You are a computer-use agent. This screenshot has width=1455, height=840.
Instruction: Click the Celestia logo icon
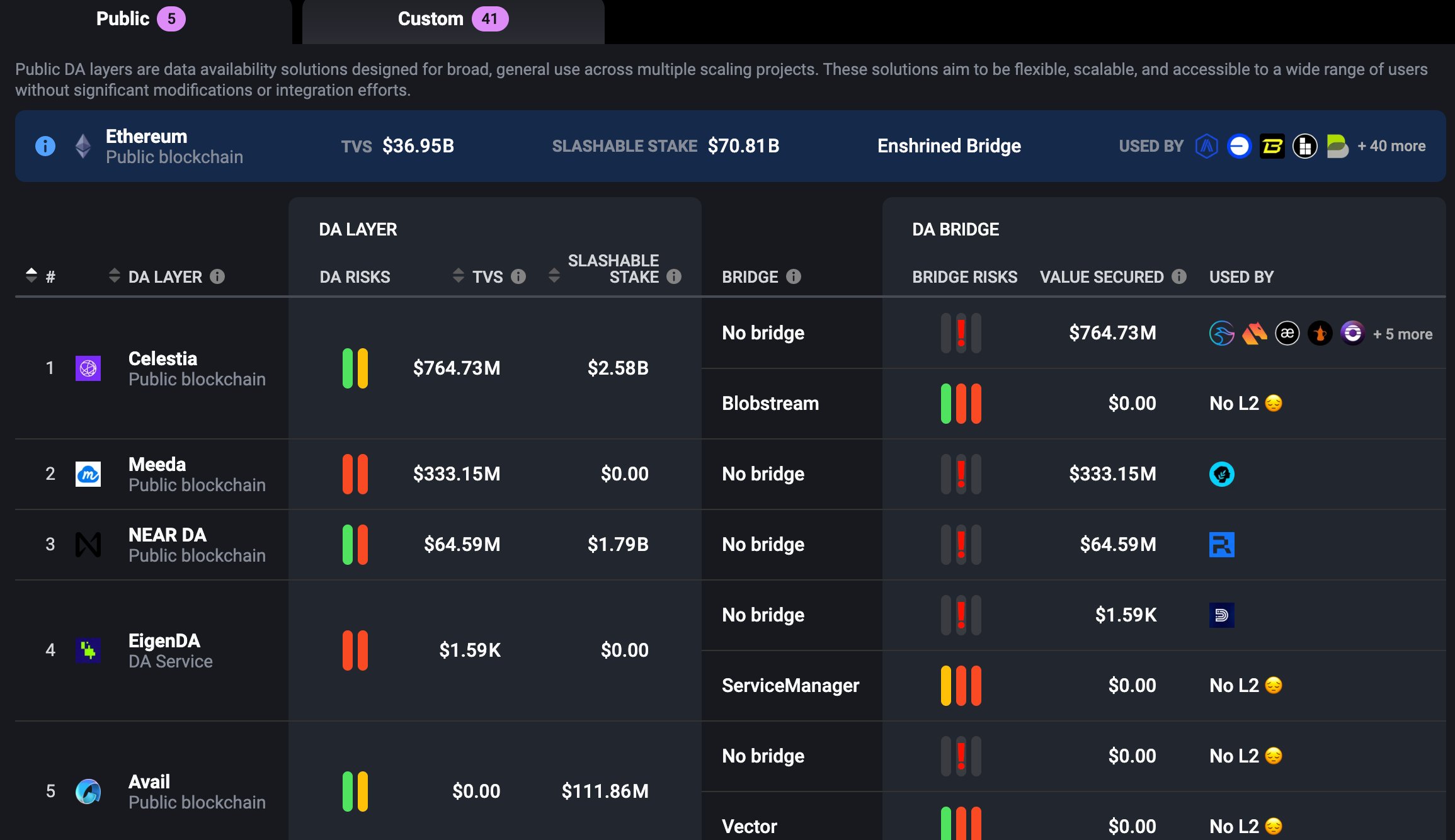(88, 368)
